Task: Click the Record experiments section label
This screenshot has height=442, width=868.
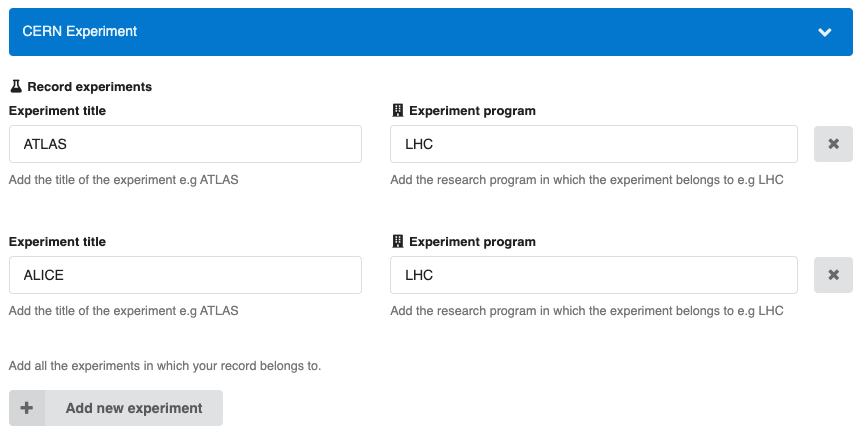Action: click(89, 87)
